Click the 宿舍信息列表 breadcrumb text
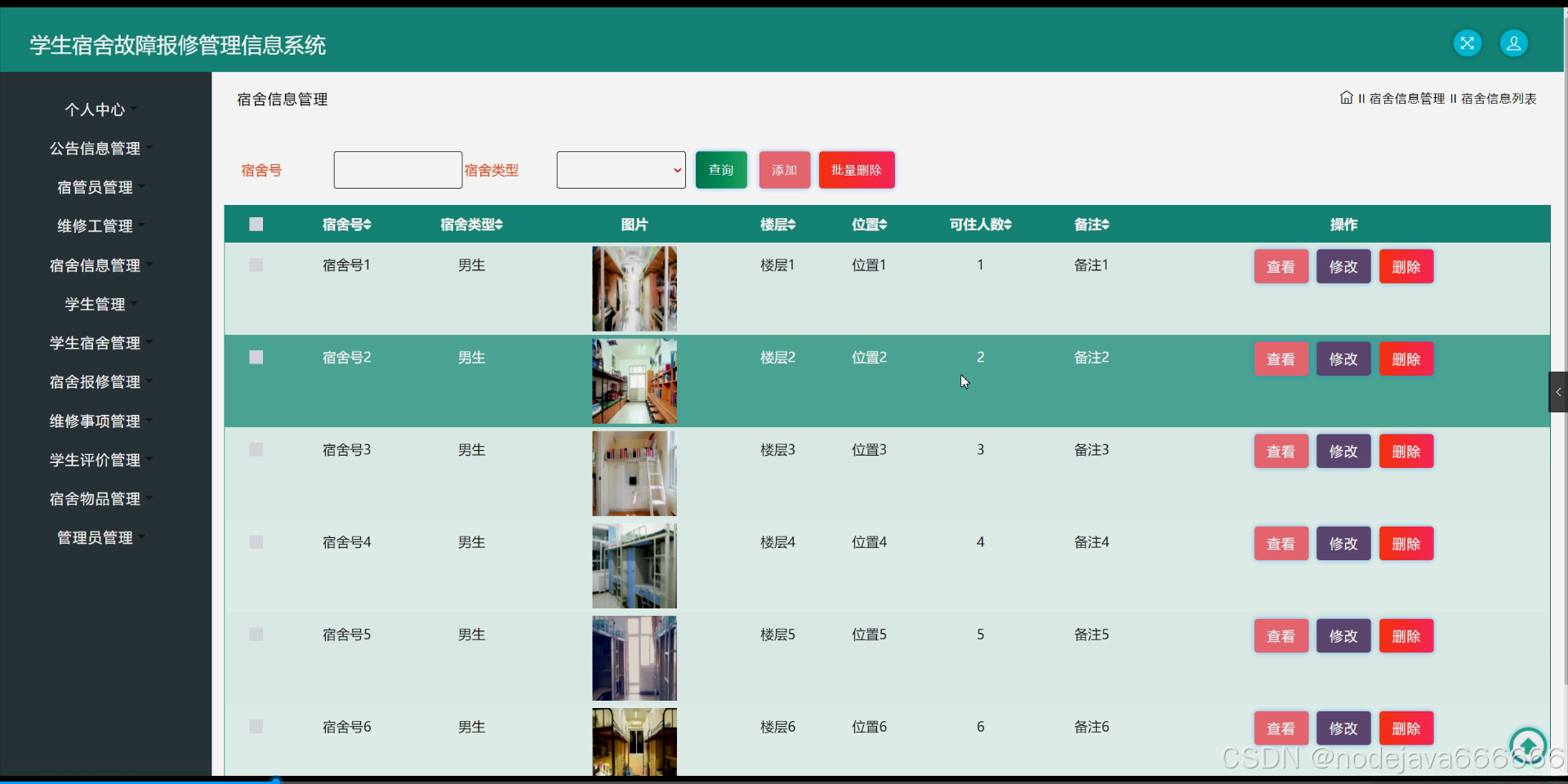 1499,99
